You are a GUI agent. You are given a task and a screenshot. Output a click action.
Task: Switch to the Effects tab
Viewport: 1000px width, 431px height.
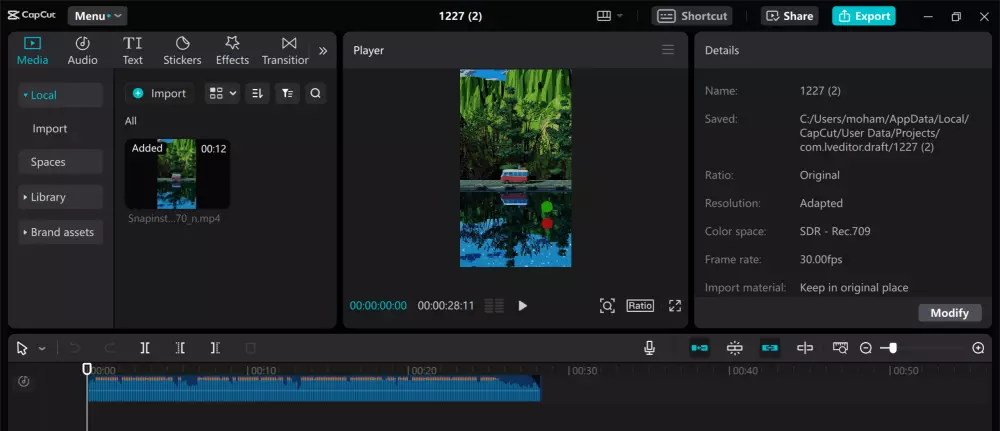pos(232,51)
